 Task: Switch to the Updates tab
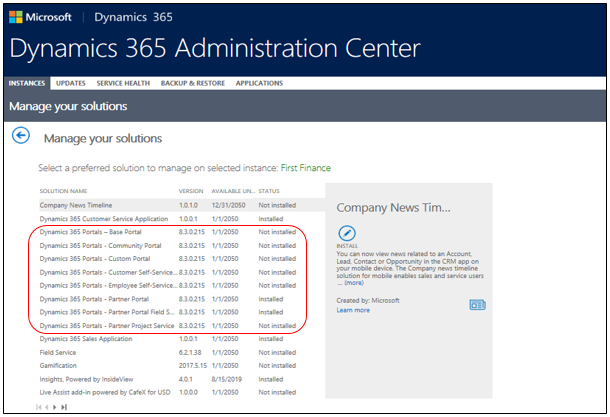70,83
